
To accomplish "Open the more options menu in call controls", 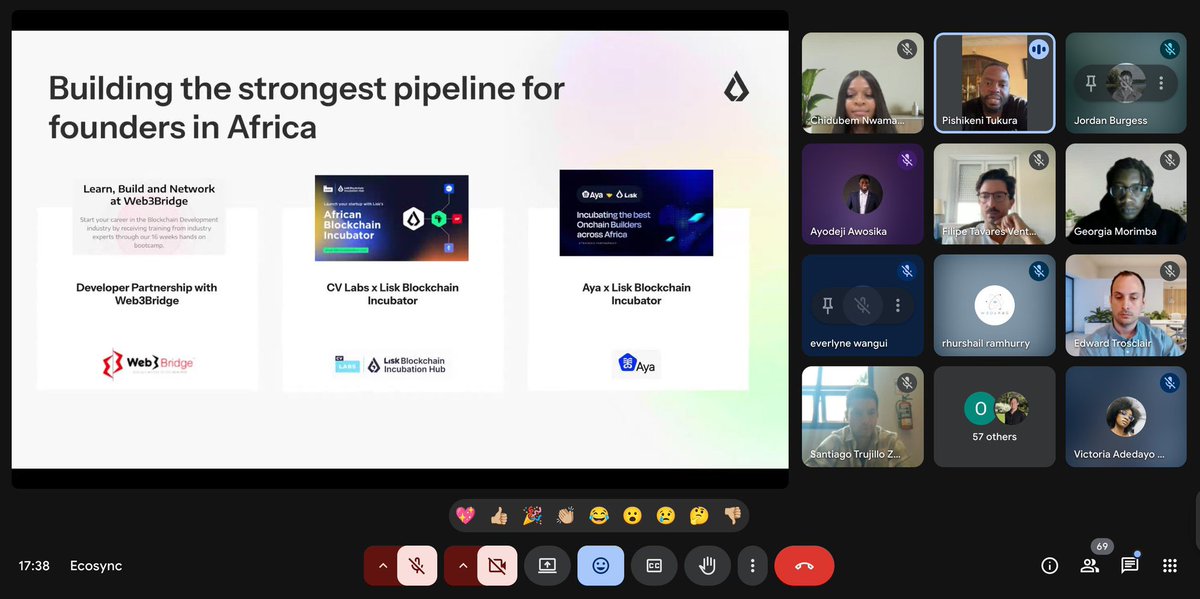I will tap(753, 565).
